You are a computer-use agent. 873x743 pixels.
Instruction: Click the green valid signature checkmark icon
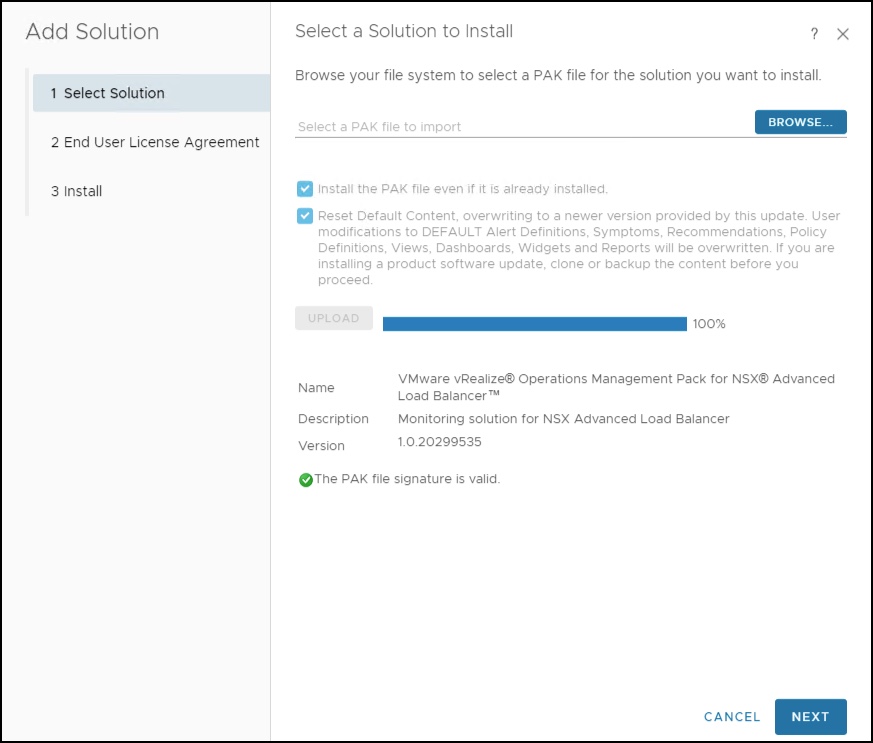[306, 480]
